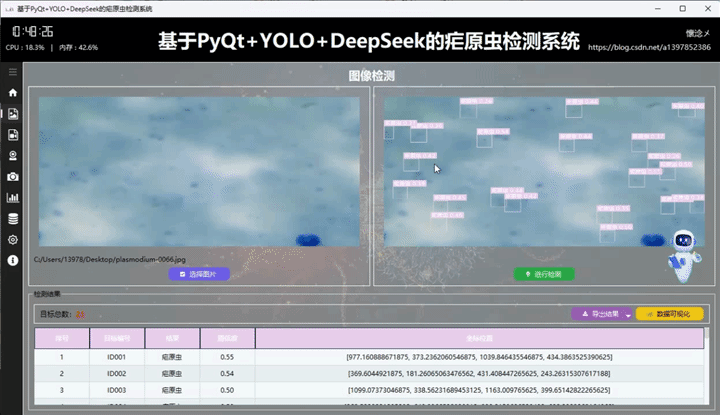Select coordinates starting with 369.6044921875
Image resolution: width=720 pixels, height=415 pixels.
pos(479,373)
